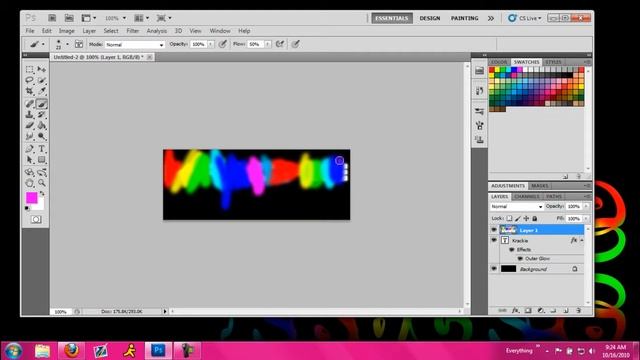Image resolution: width=640 pixels, height=360 pixels.
Task: Select the History Brush tool
Action: tap(42, 115)
